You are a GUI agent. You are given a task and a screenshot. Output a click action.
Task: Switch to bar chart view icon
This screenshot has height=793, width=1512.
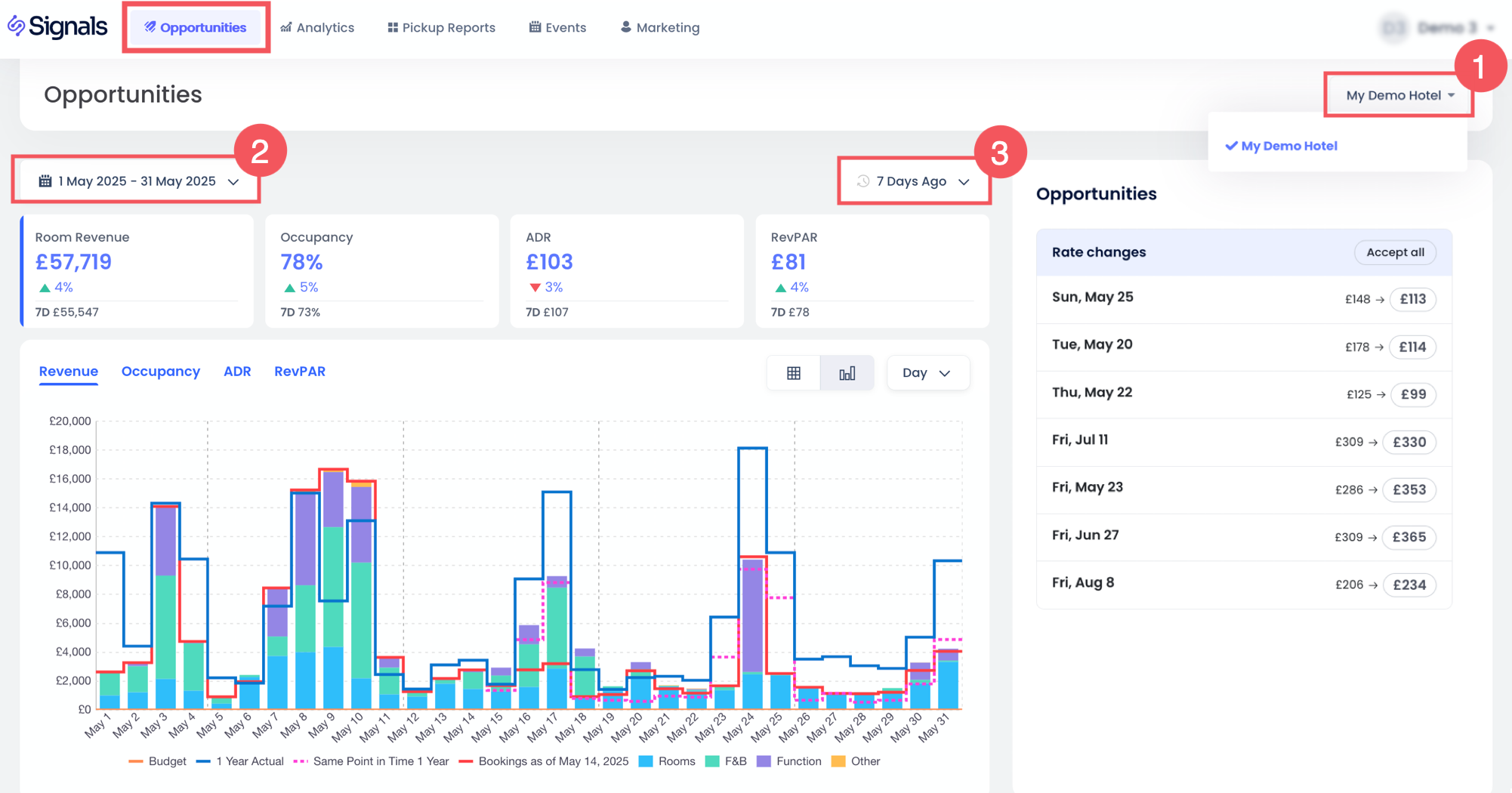point(847,373)
